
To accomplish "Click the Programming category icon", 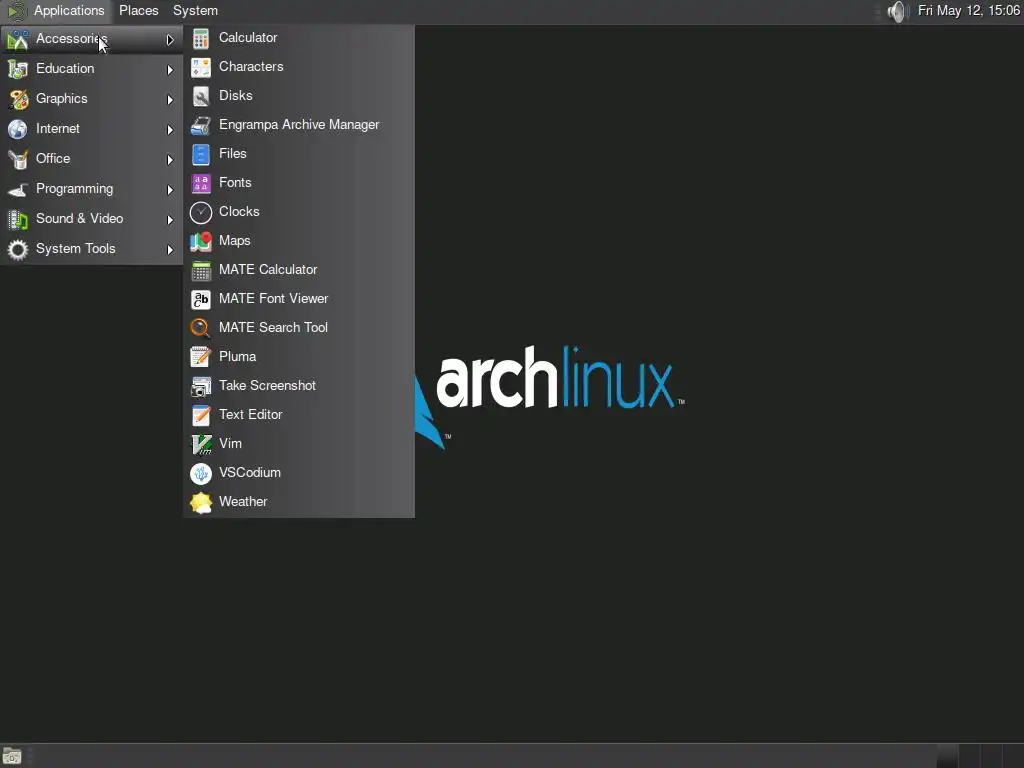I will (18, 189).
